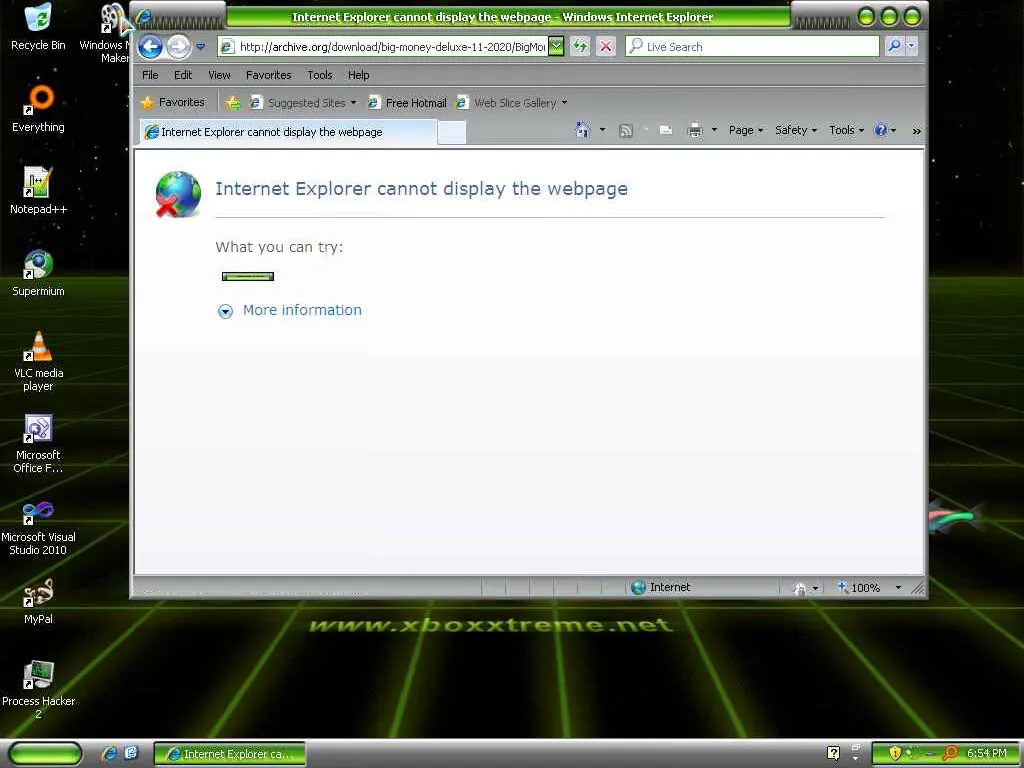Select the Supermium desktop shortcut
Image resolution: width=1024 pixels, height=768 pixels.
point(38,273)
